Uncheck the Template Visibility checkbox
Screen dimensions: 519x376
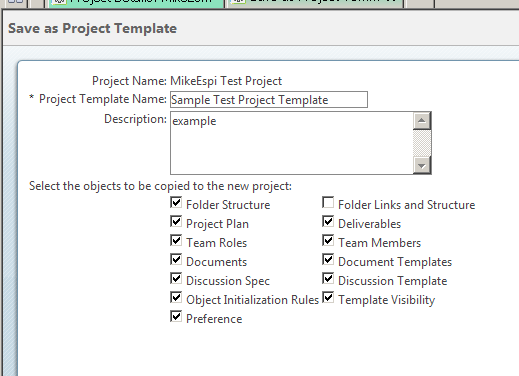(328, 298)
